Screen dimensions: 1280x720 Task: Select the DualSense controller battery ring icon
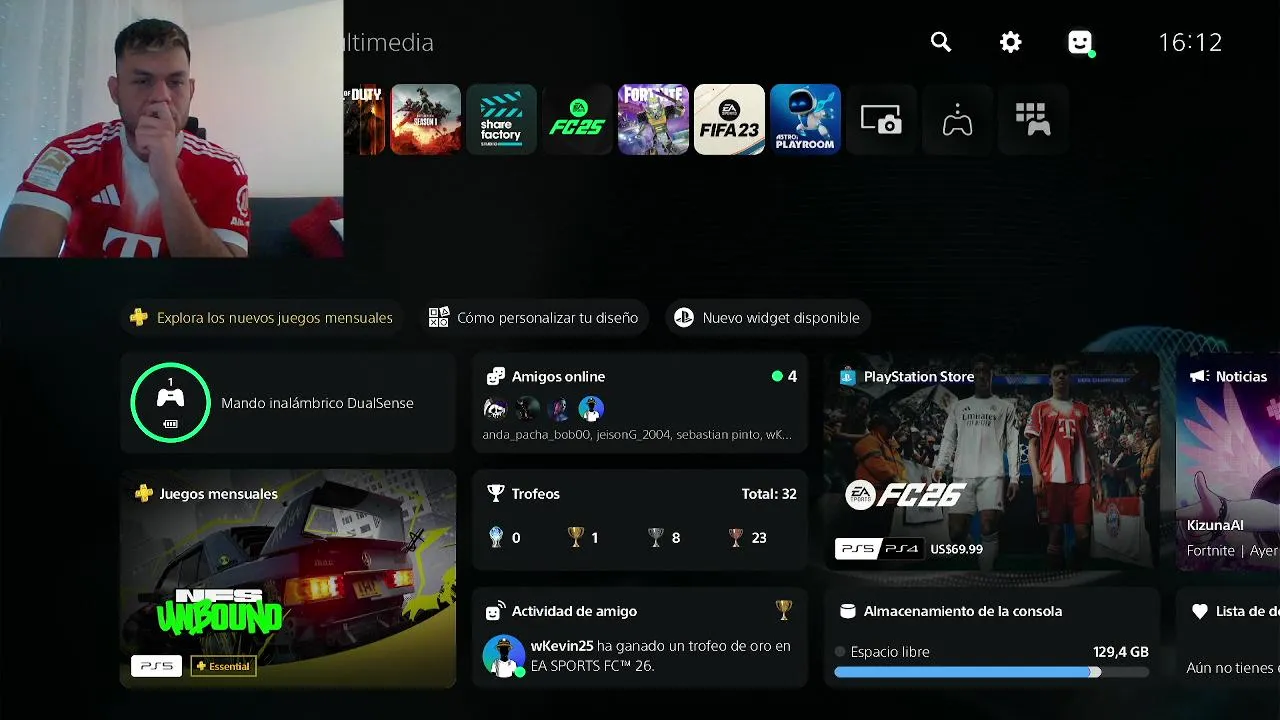tap(170, 403)
